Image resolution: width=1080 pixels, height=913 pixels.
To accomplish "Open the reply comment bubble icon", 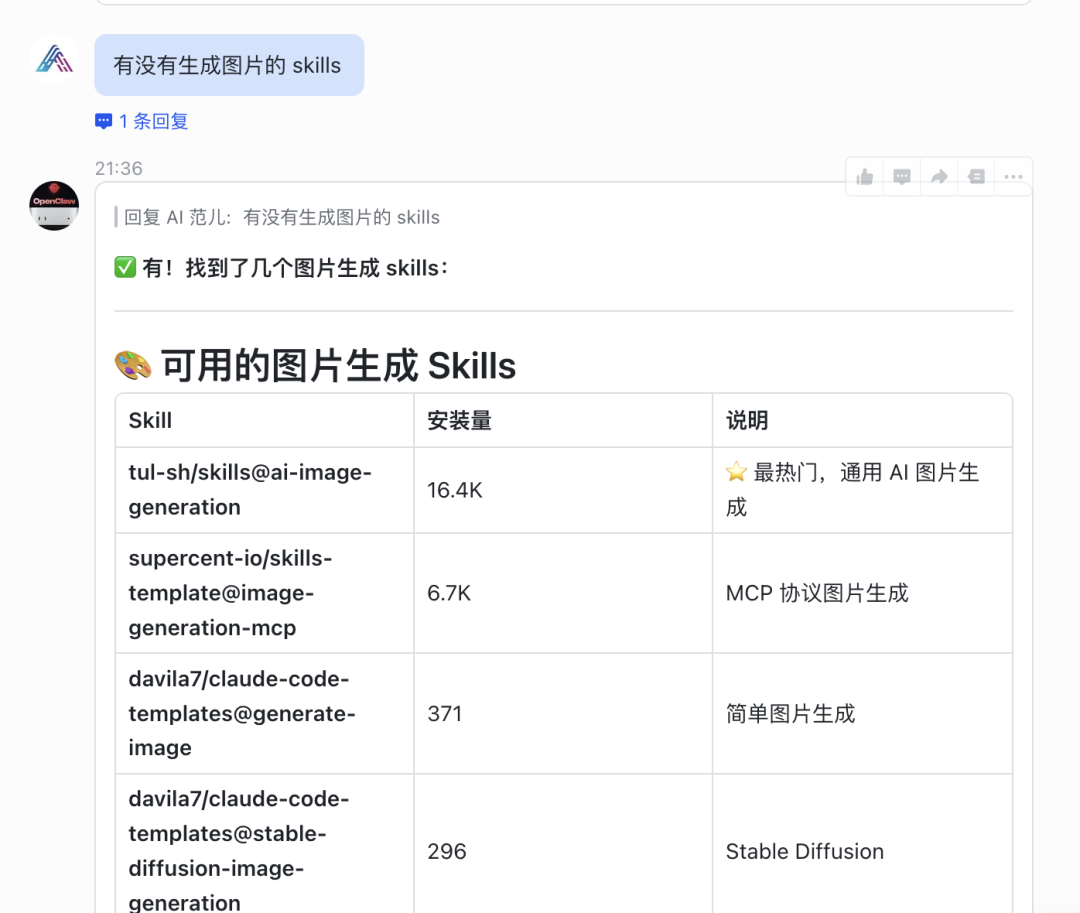I will (902, 177).
